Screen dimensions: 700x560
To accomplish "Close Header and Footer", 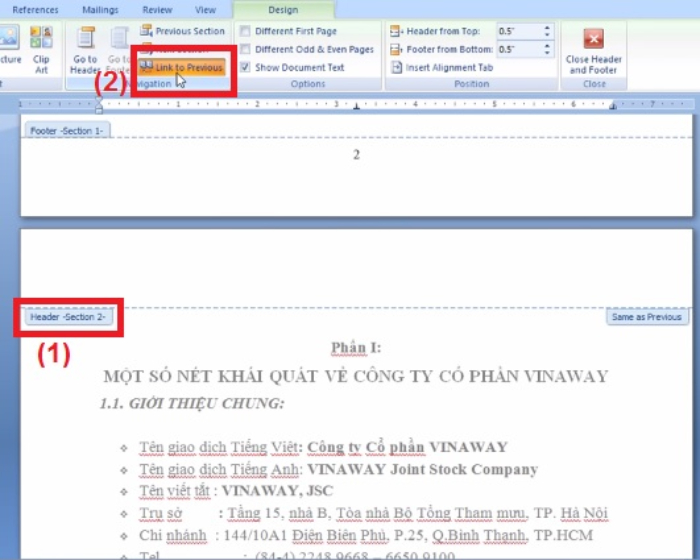I will tap(593, 50).
